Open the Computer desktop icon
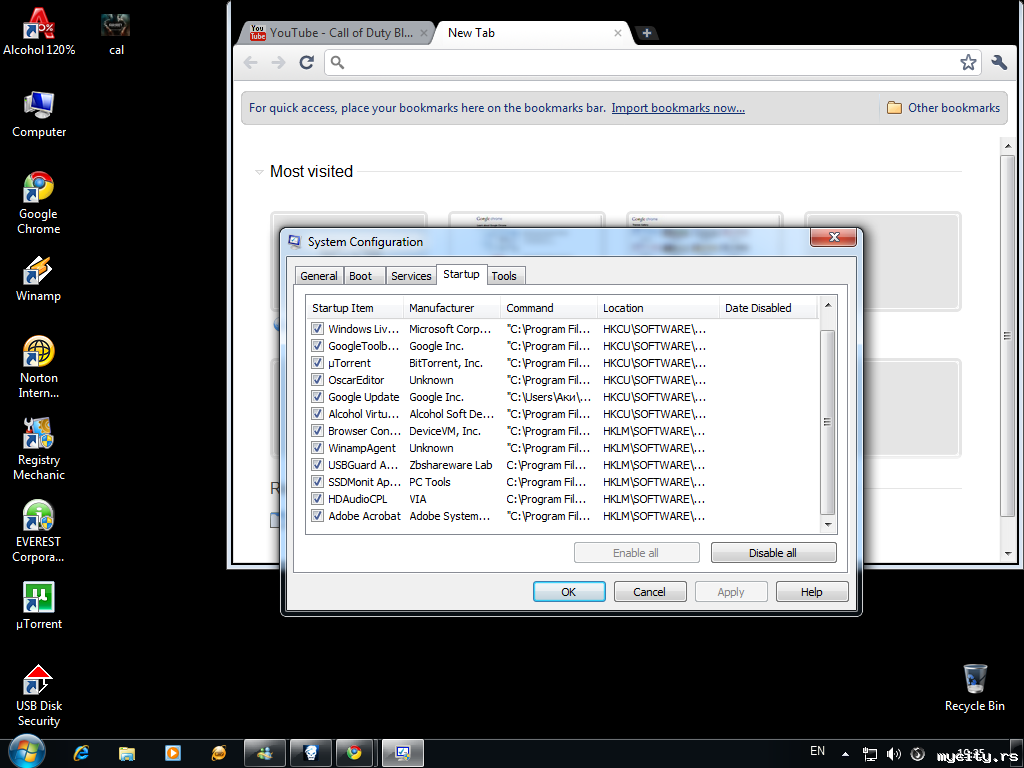The image size is (1024, 768). pyautogui.click(x=39, y=115)
